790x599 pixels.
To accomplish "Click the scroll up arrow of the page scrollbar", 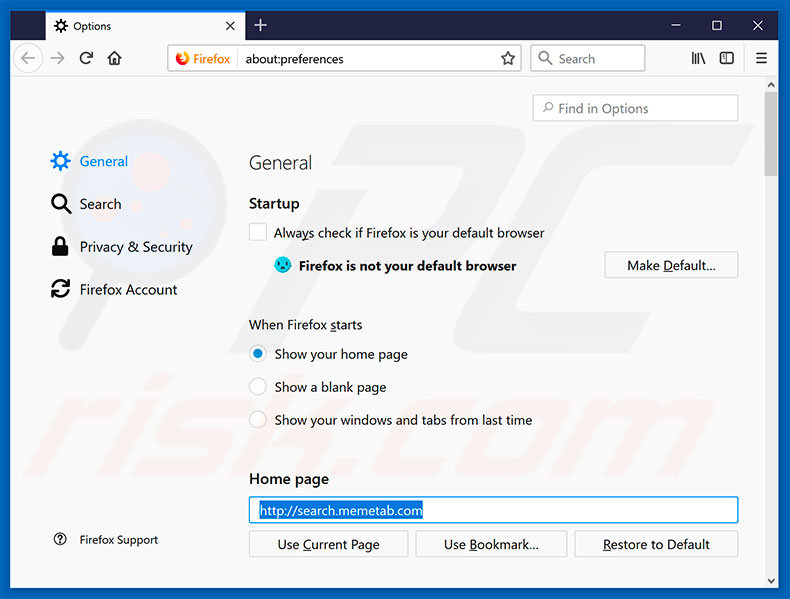I will point(771,85).
